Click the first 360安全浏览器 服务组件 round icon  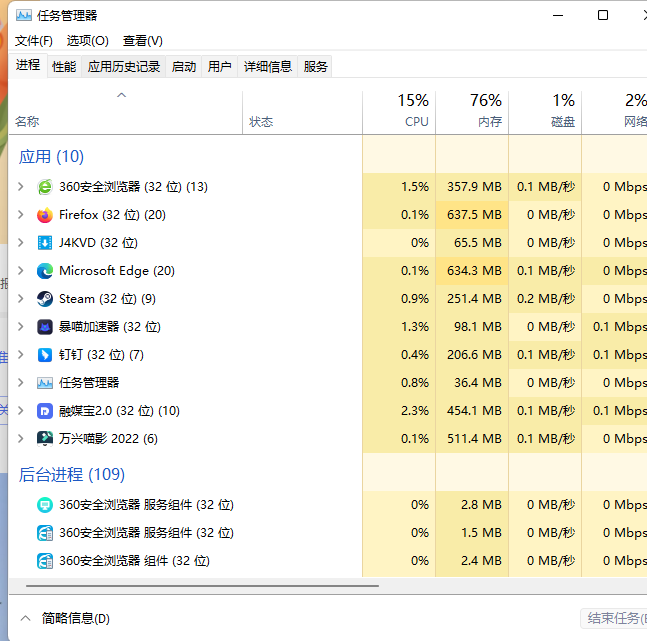tap(45, 505)
